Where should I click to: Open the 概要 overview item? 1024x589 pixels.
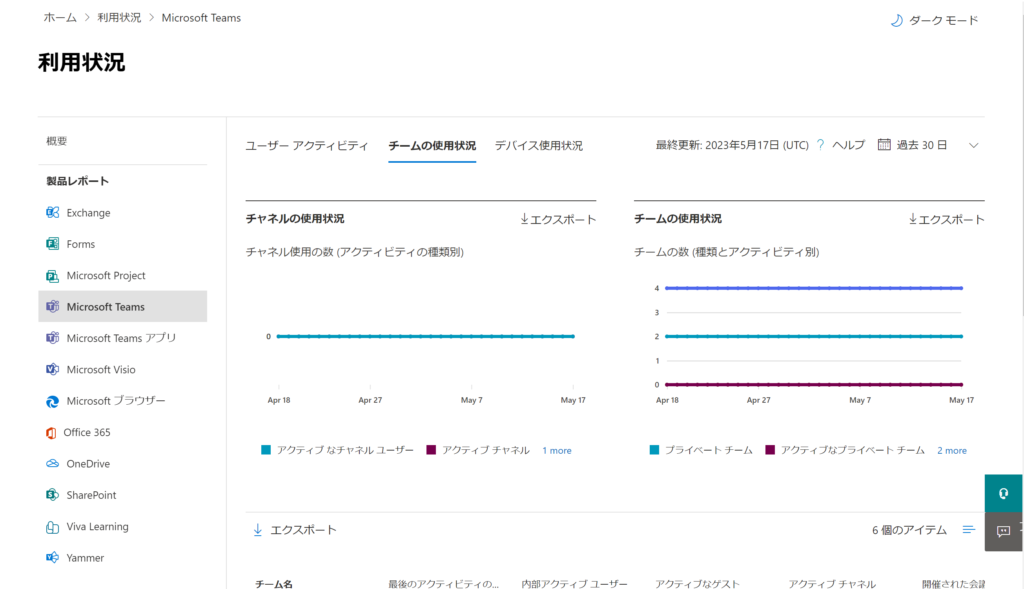coord(57,141)
